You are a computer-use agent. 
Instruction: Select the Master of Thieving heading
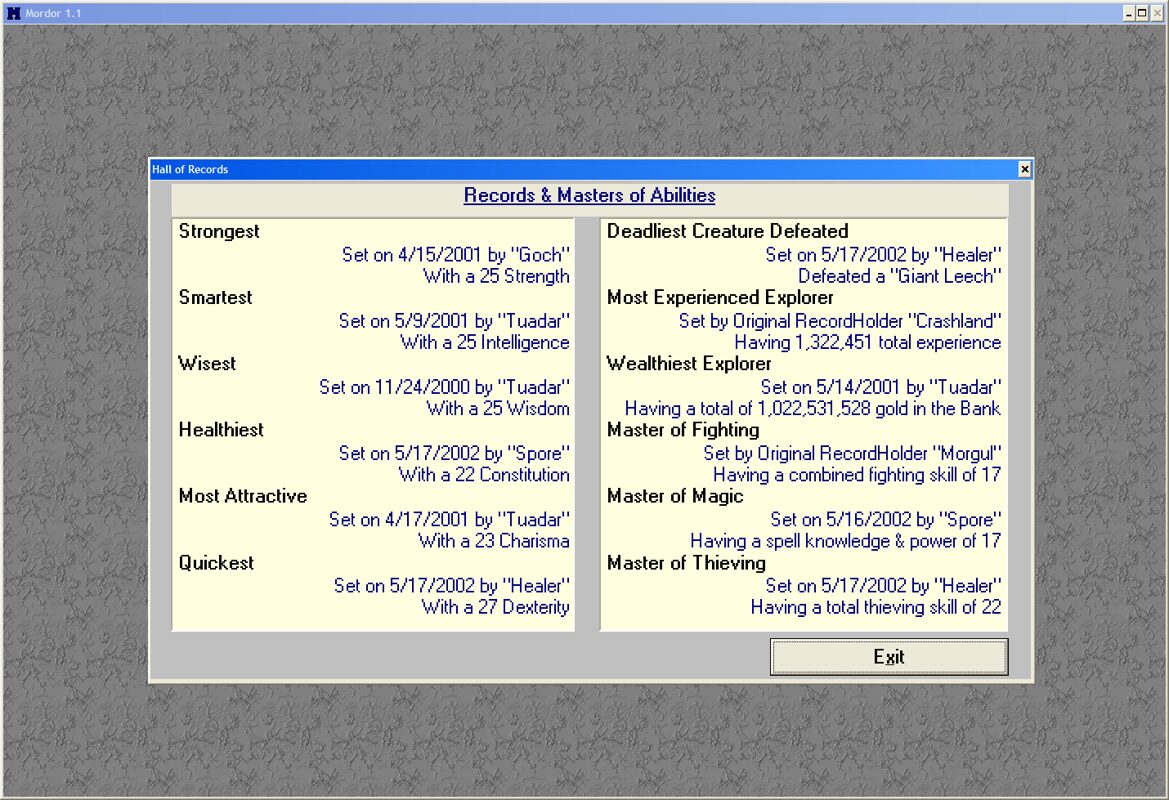686,562
